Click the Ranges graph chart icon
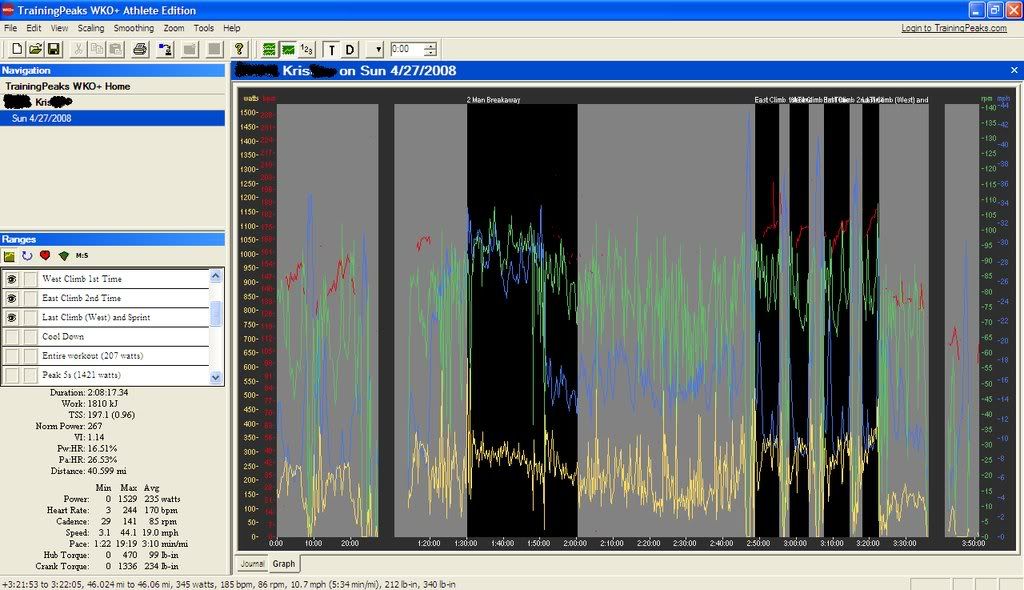This screenshot has height=590, width=1024. 9,256
